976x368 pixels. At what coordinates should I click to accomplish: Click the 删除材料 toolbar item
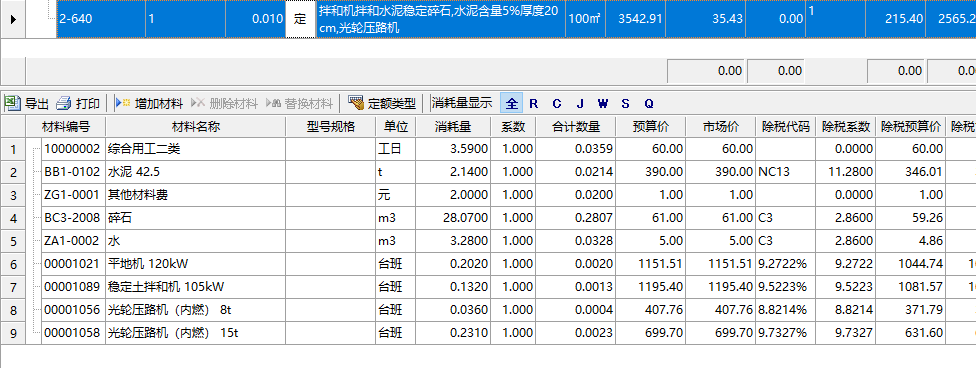tap(224, 103)
